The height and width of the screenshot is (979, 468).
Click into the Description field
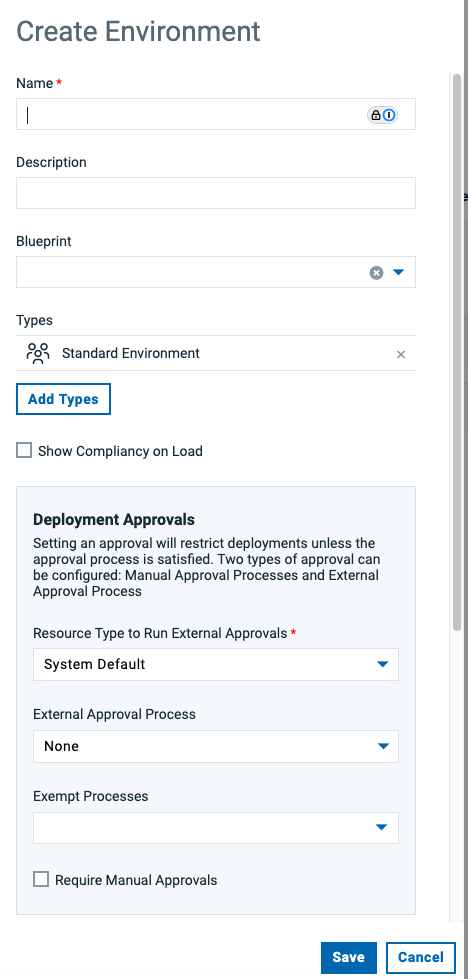(216, 193)
